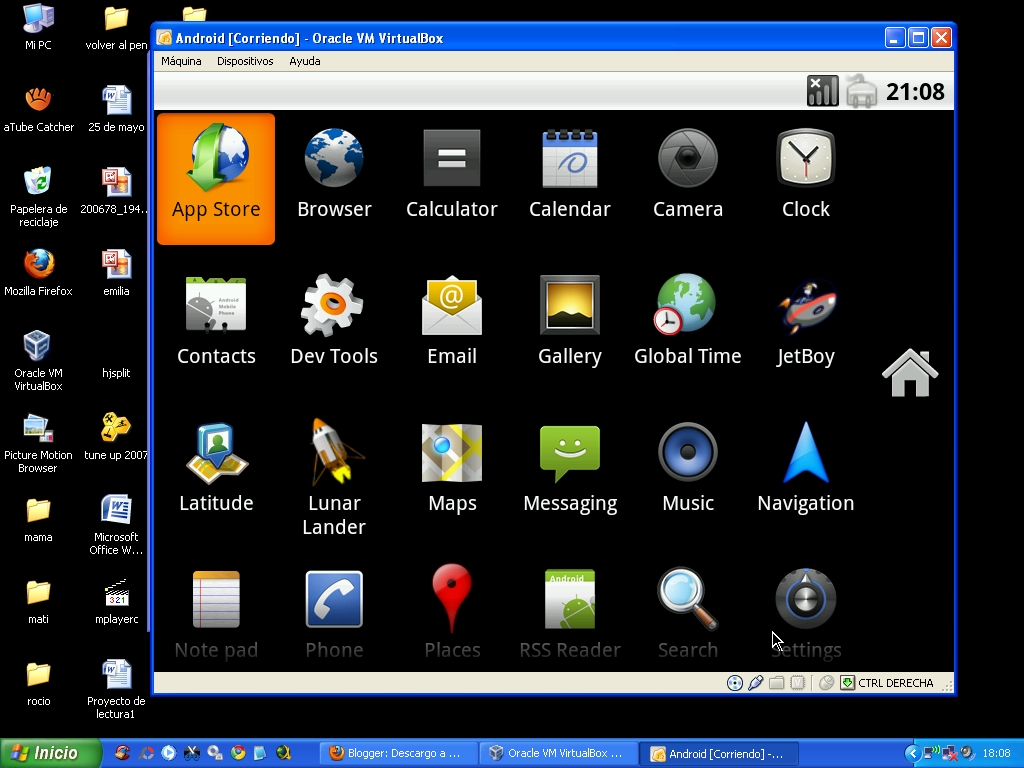
Task: Select the Mi PC desktop icon
Action: (x=38, y=27)
